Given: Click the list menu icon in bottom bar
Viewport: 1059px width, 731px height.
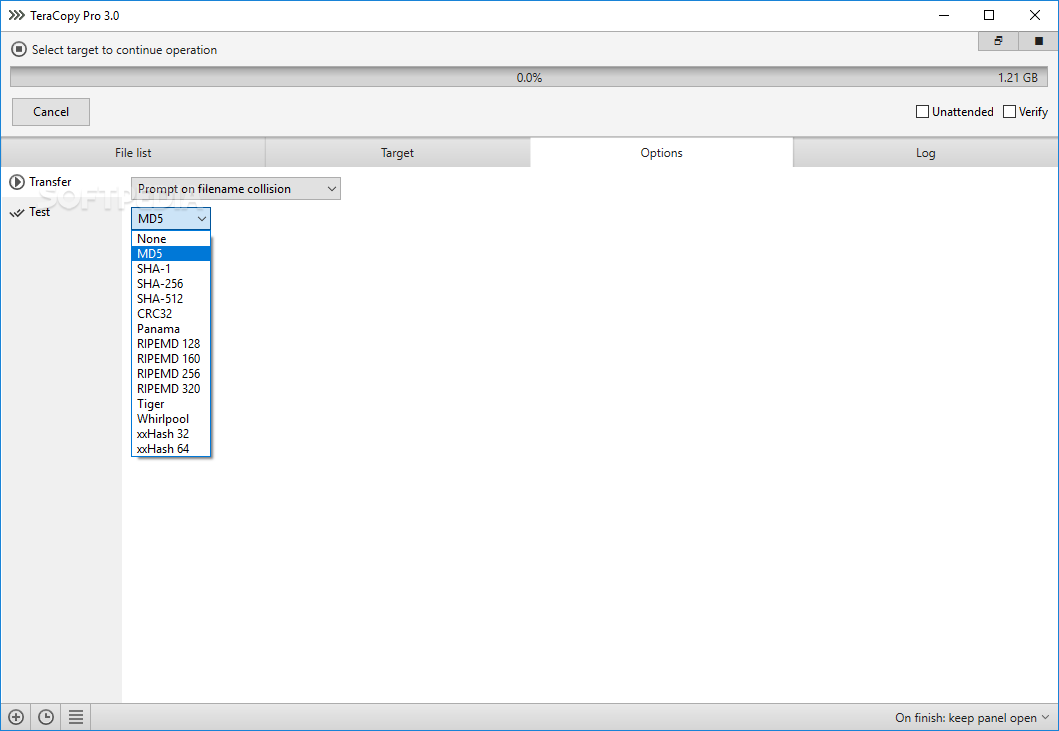Looking at the screenshot, I should click(x=76, y=717).
